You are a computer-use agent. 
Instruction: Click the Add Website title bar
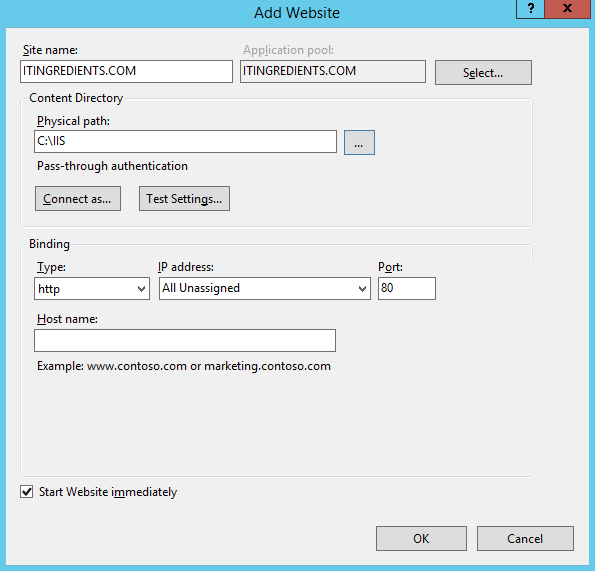pos(297,13)
